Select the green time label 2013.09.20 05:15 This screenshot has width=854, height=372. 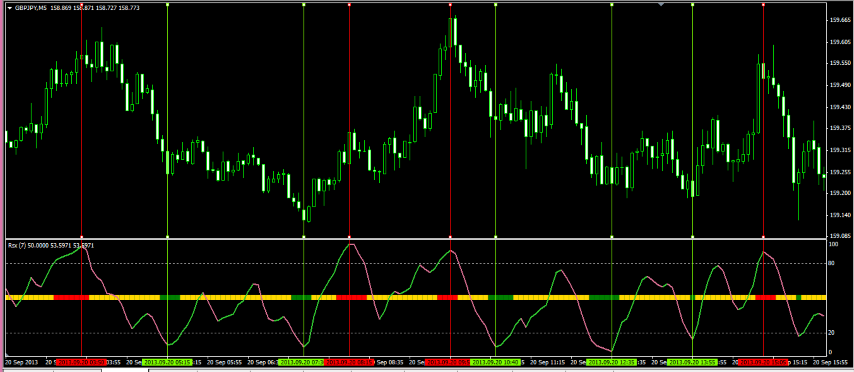click(167, 362)
